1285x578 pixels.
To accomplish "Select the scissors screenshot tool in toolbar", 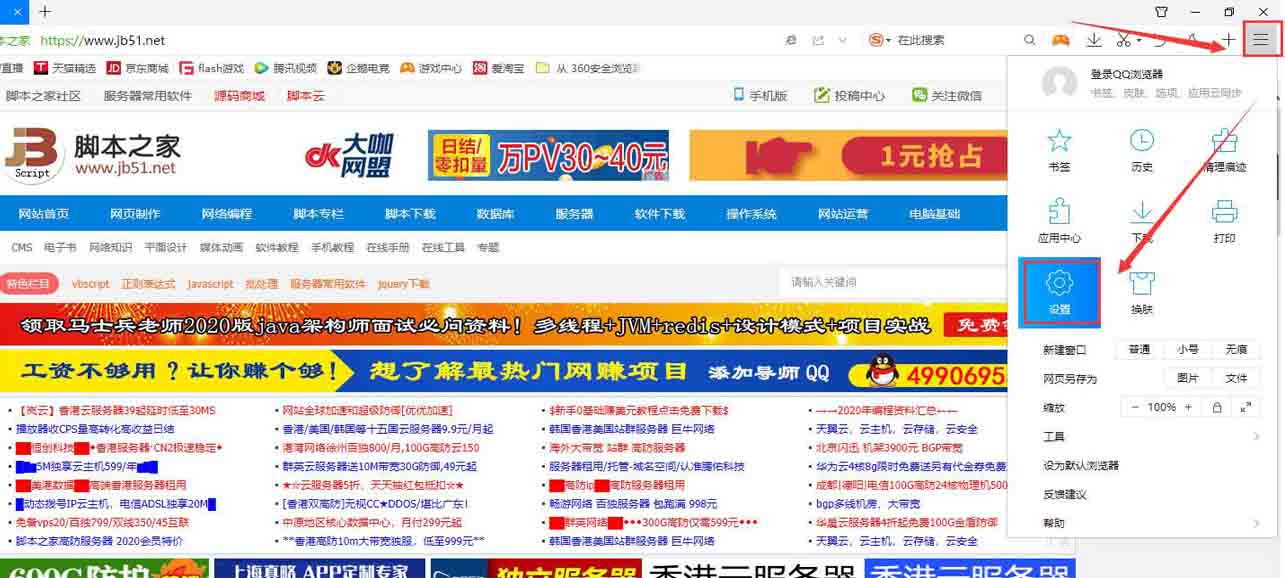I will click(x=1124, y=40).
